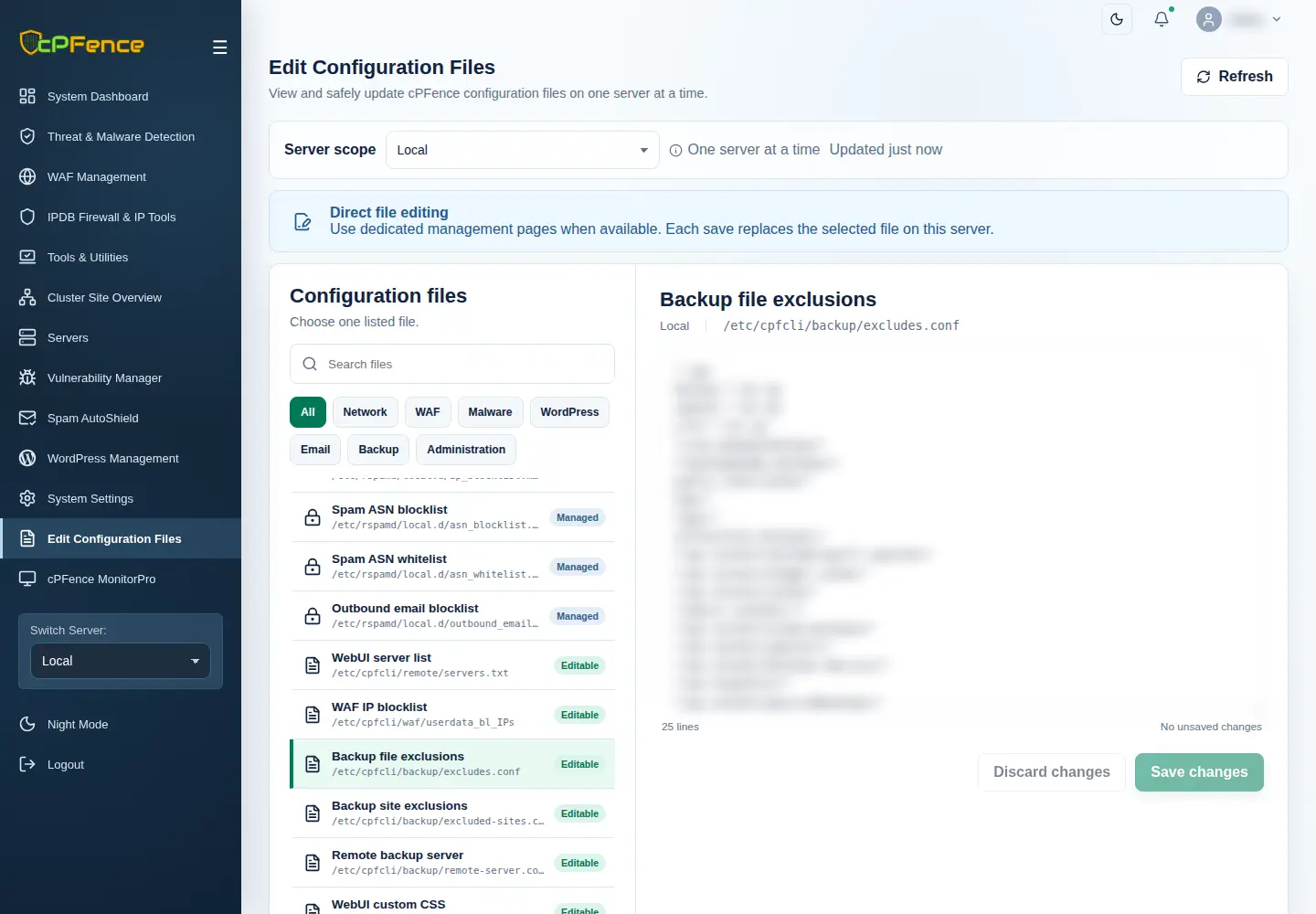Image resolution: width=1316 pixels, height=914 pixels.
Task: Click Editable badge on WAF IP blocklist
Action: (579, 715)
